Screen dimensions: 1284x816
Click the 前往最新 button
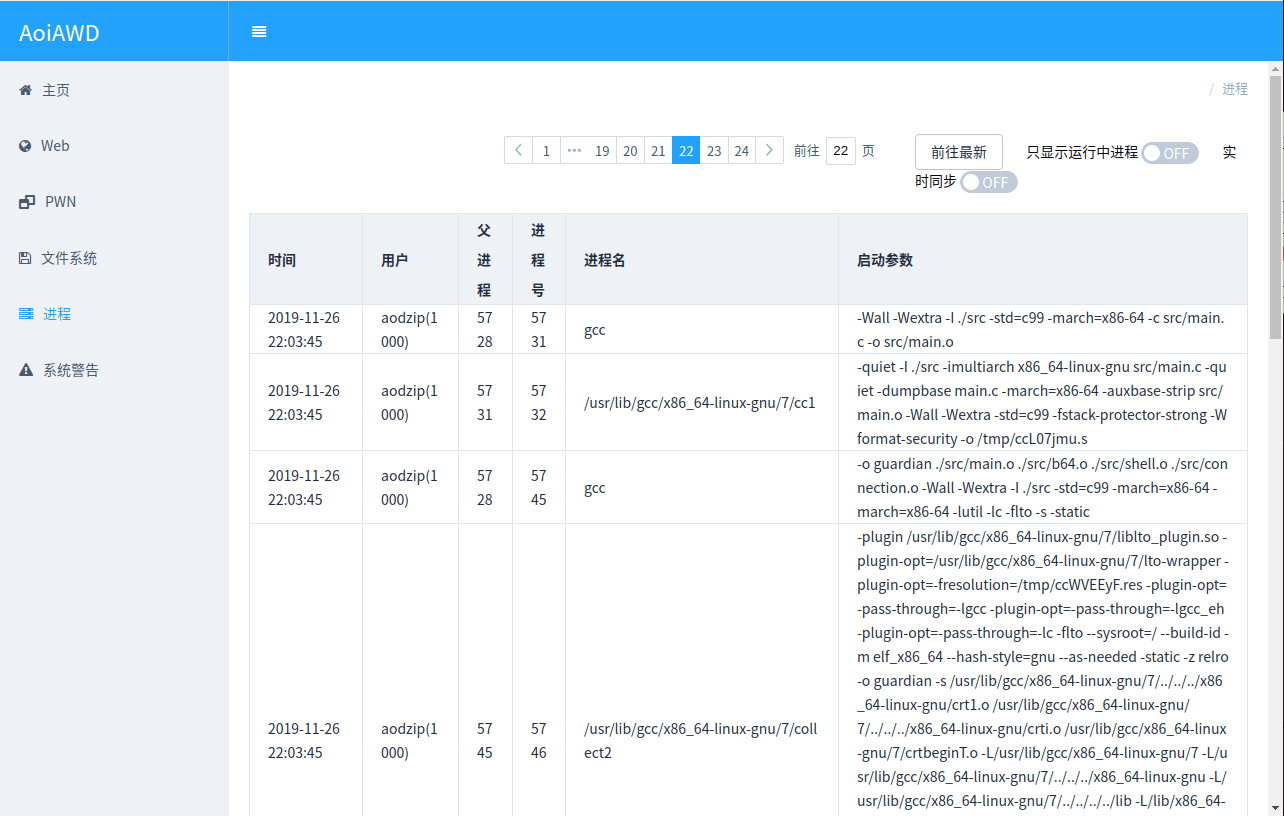click(959, 152)
